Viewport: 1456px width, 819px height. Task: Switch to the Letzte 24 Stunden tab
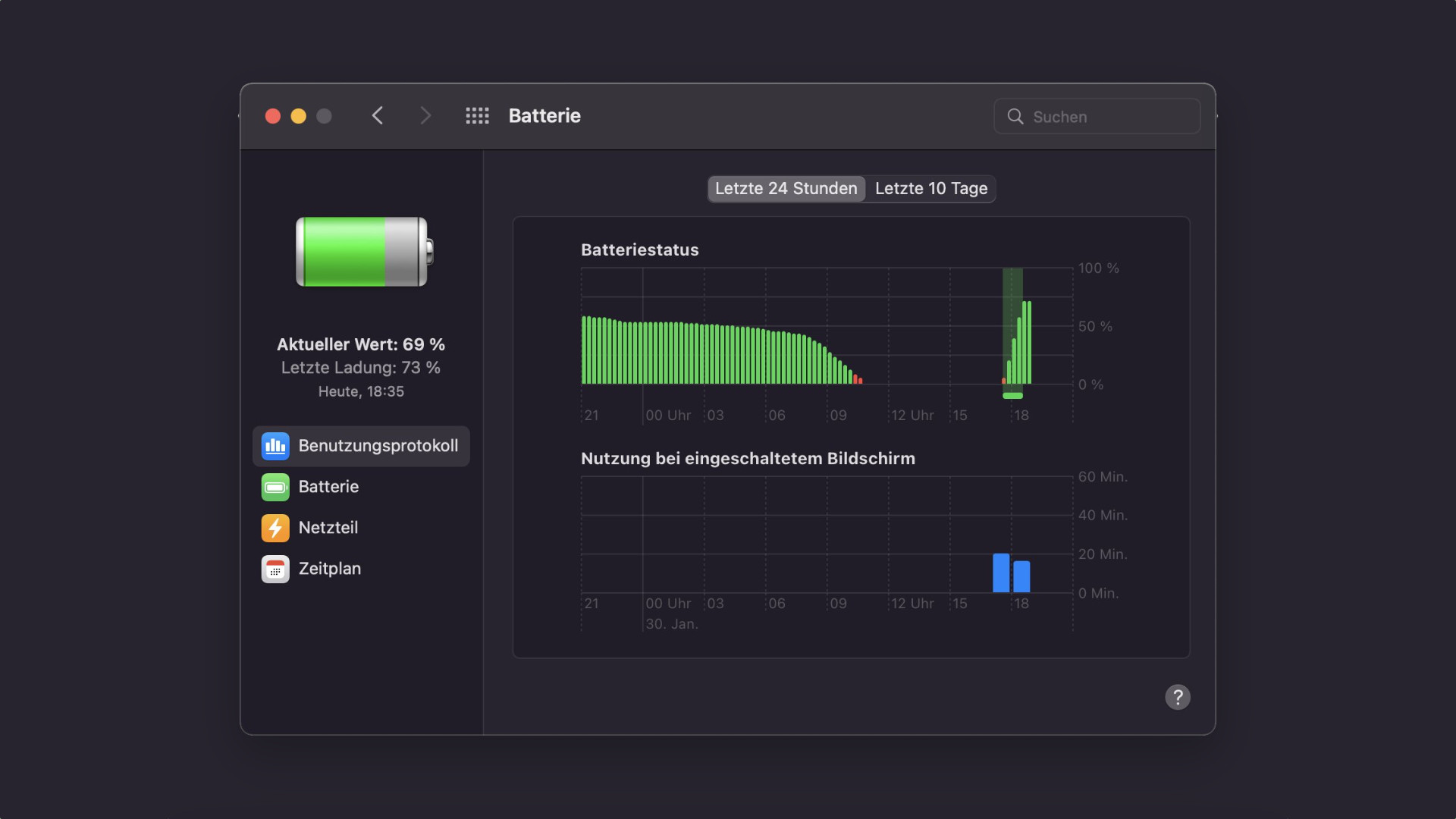pyautogui.click(x=786, y=189)
